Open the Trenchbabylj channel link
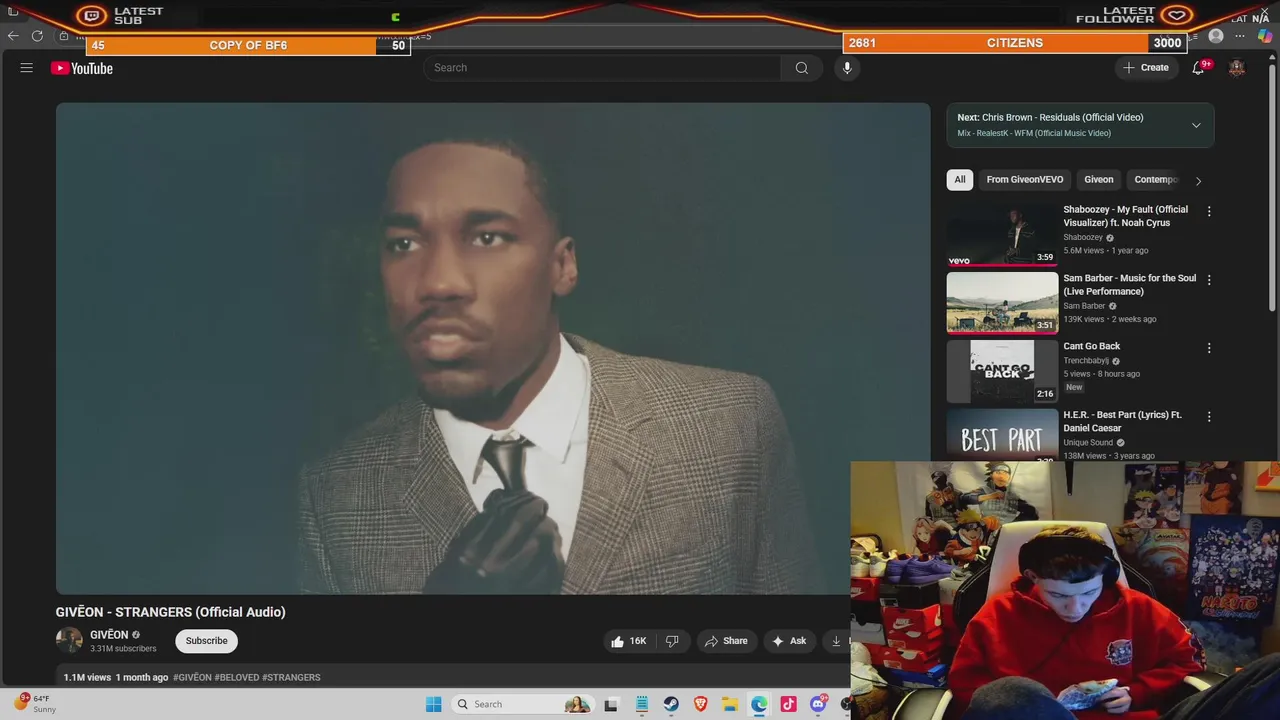 point(1086,361)
